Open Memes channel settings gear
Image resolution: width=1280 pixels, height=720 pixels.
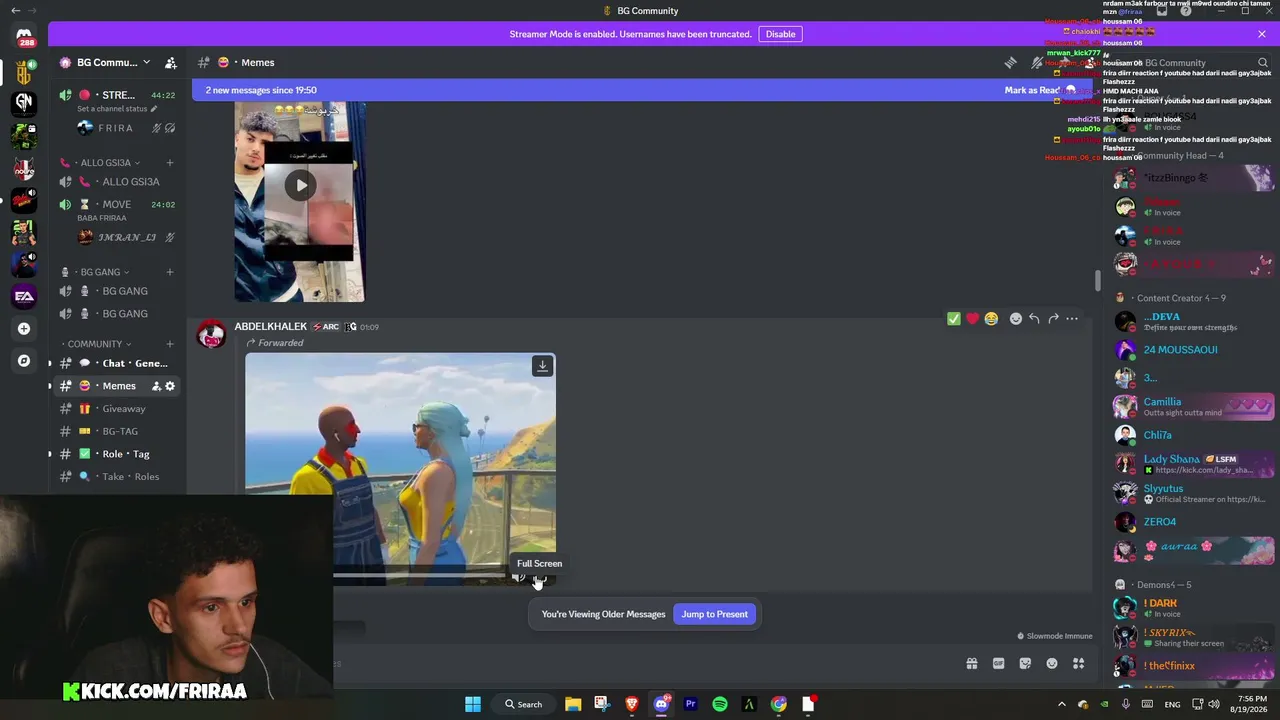[170, 386]
